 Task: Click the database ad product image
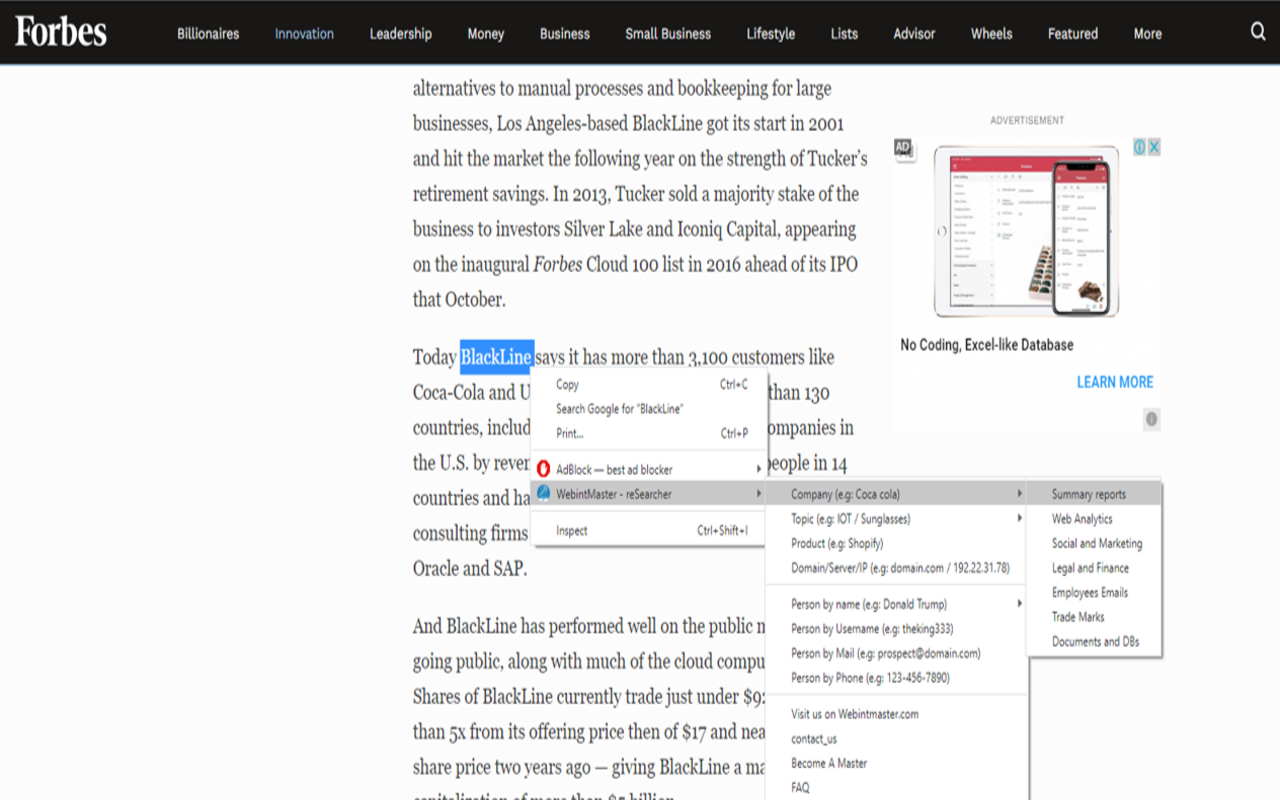tap(1026, 231)
